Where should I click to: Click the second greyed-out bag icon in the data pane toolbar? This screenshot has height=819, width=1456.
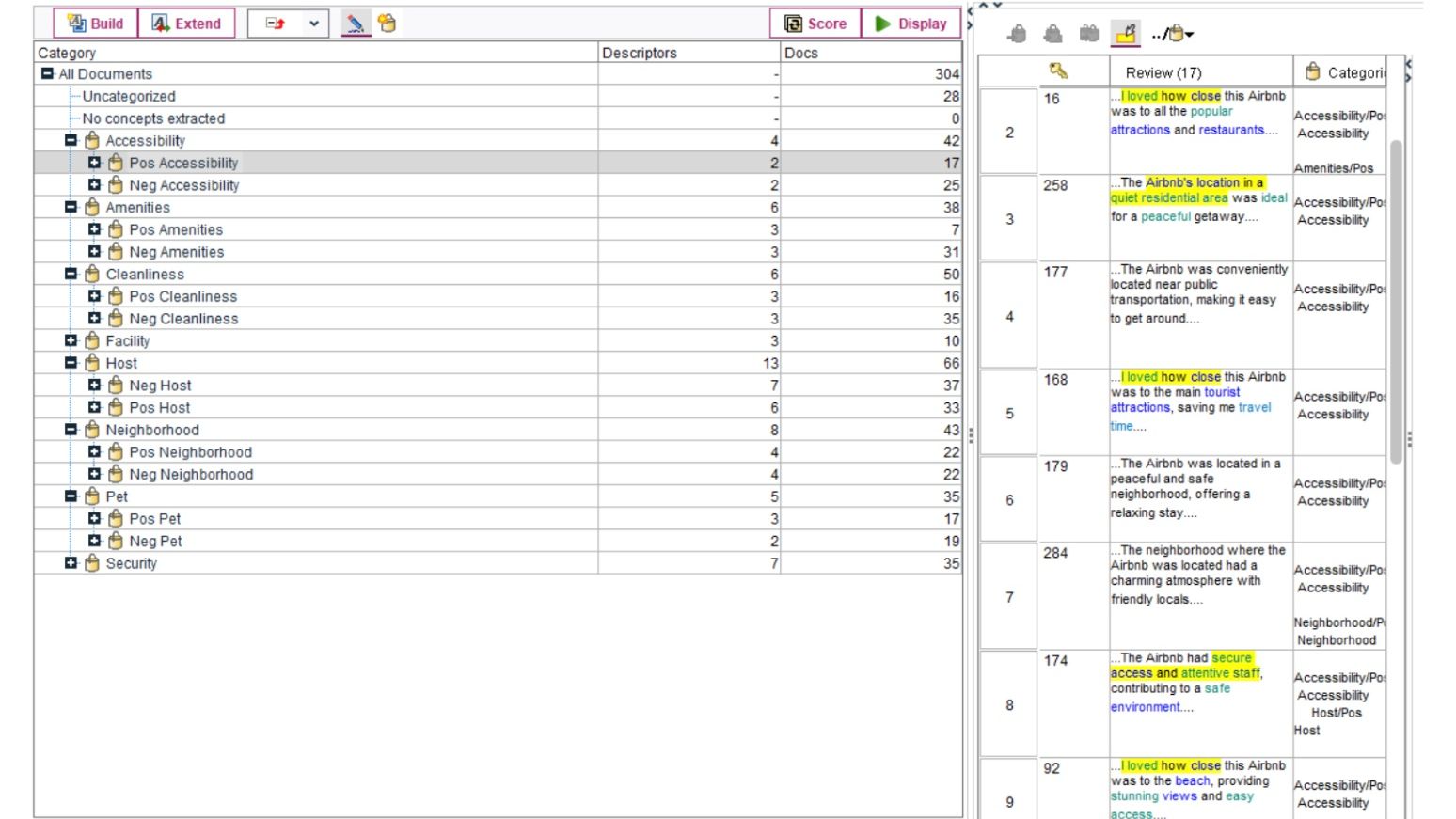pos(1052,35)
